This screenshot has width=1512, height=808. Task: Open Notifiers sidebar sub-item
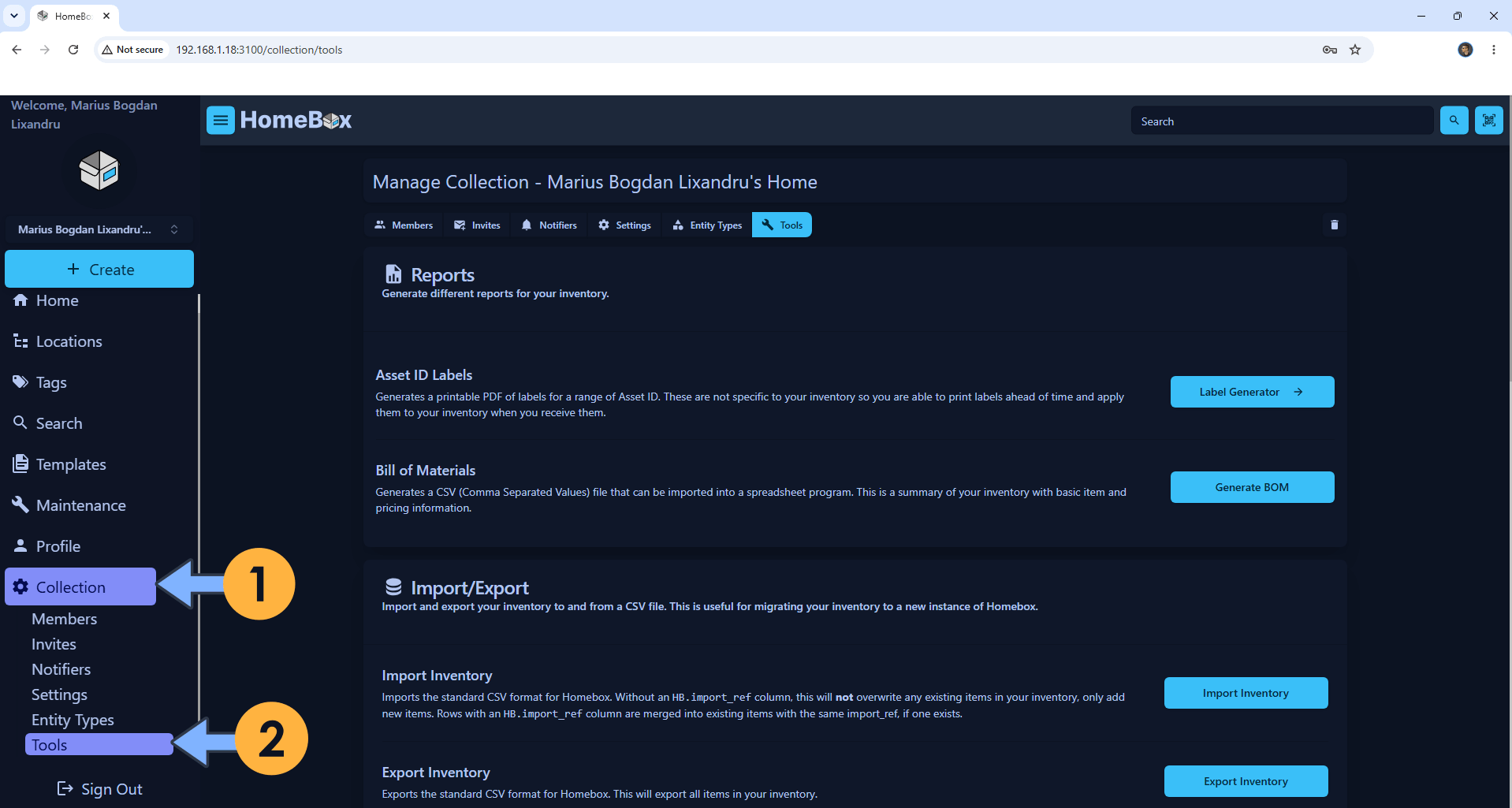coord(61,669)
